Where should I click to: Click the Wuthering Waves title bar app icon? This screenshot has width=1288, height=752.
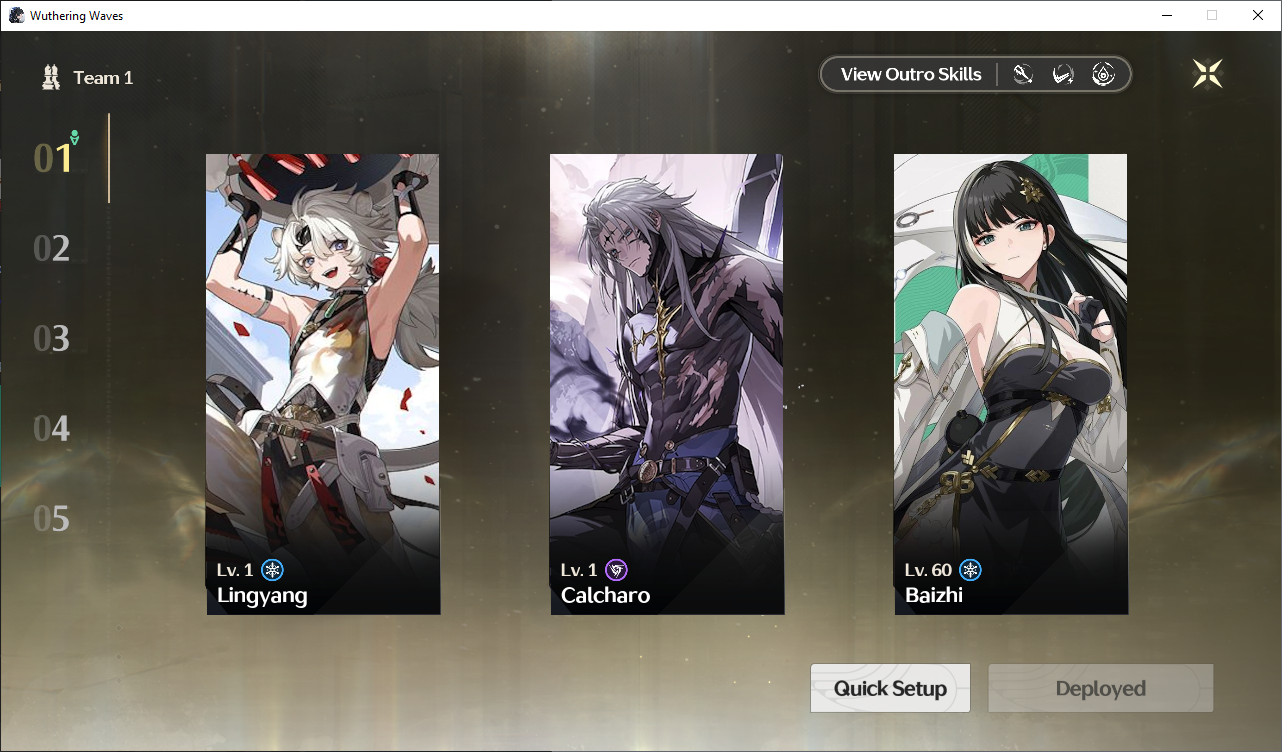(16, 15)
